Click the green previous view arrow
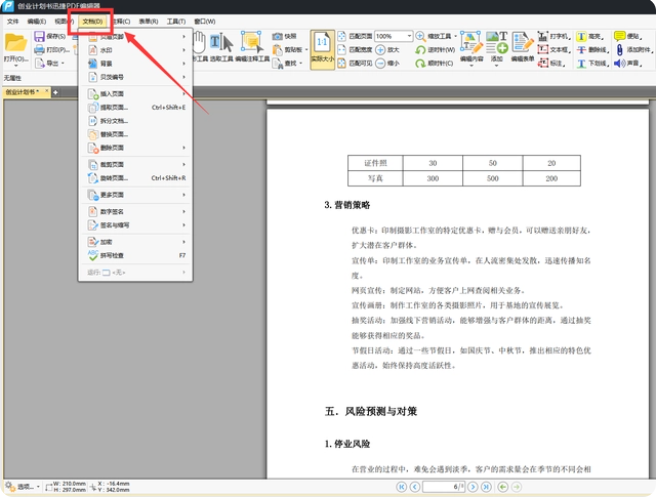The height and width of the screenshot is (497, 658). [503, 487]
